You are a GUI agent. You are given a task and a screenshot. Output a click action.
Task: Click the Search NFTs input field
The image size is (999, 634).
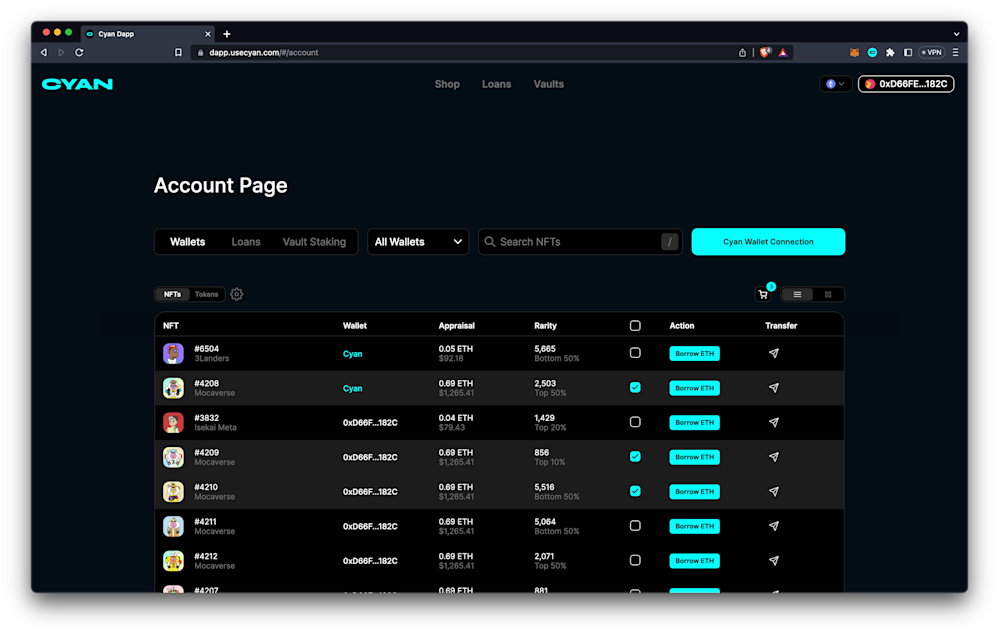pos(580,241)
